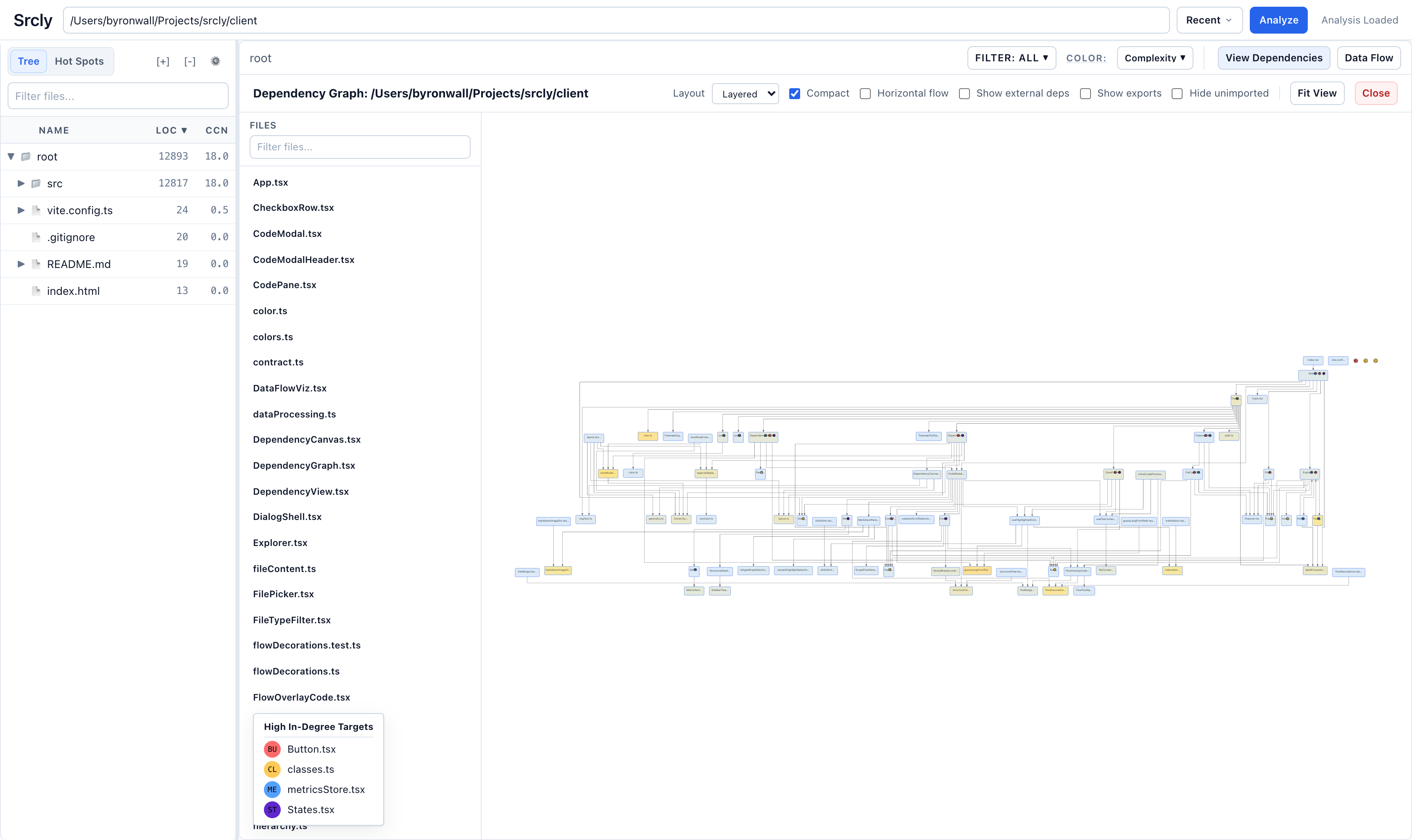Select DependencyGraph.tsx in the files list
This screenshot has width=1412, height=840.
304,465
